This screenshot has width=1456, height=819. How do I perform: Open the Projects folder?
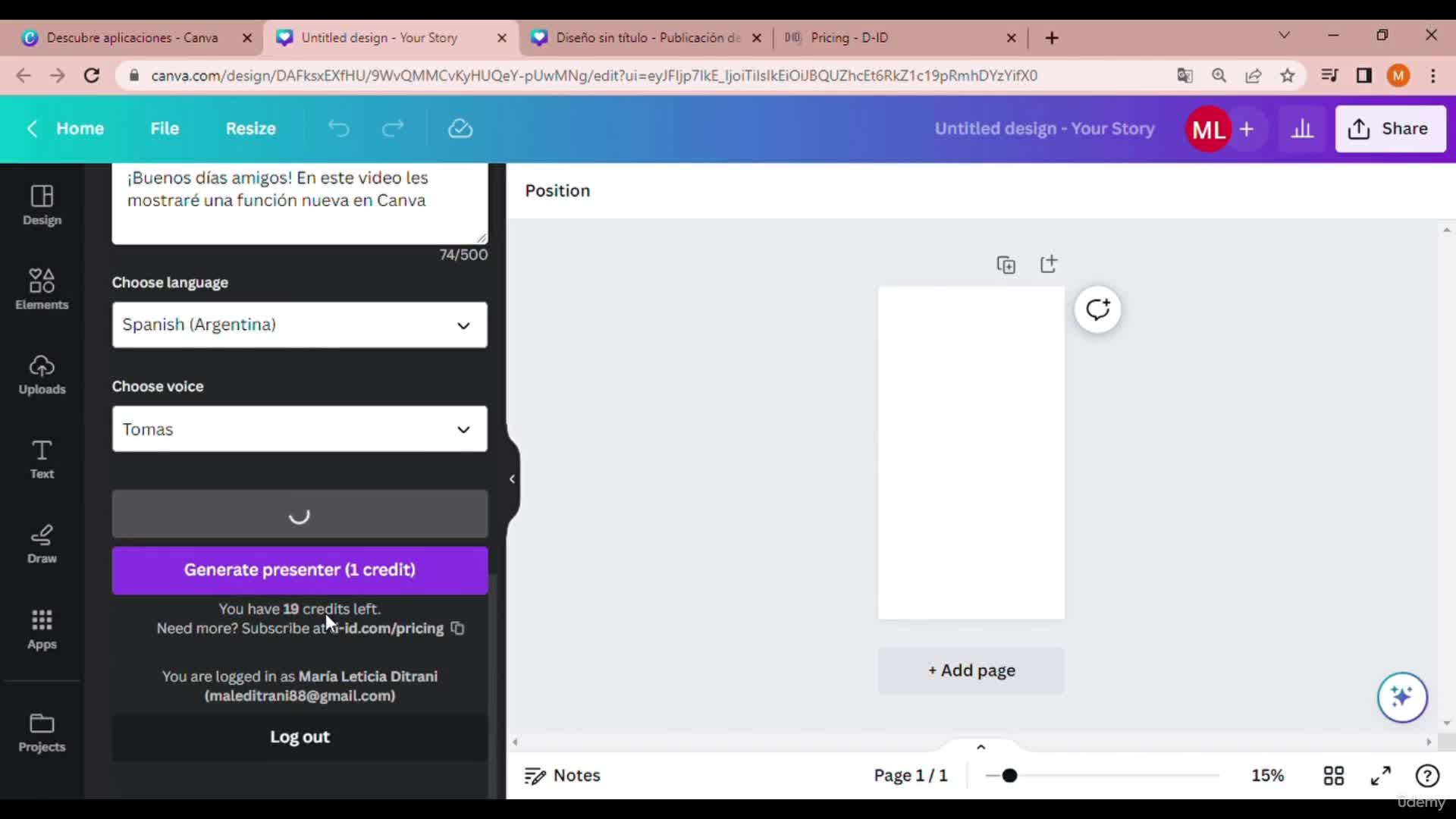(42, 733)
